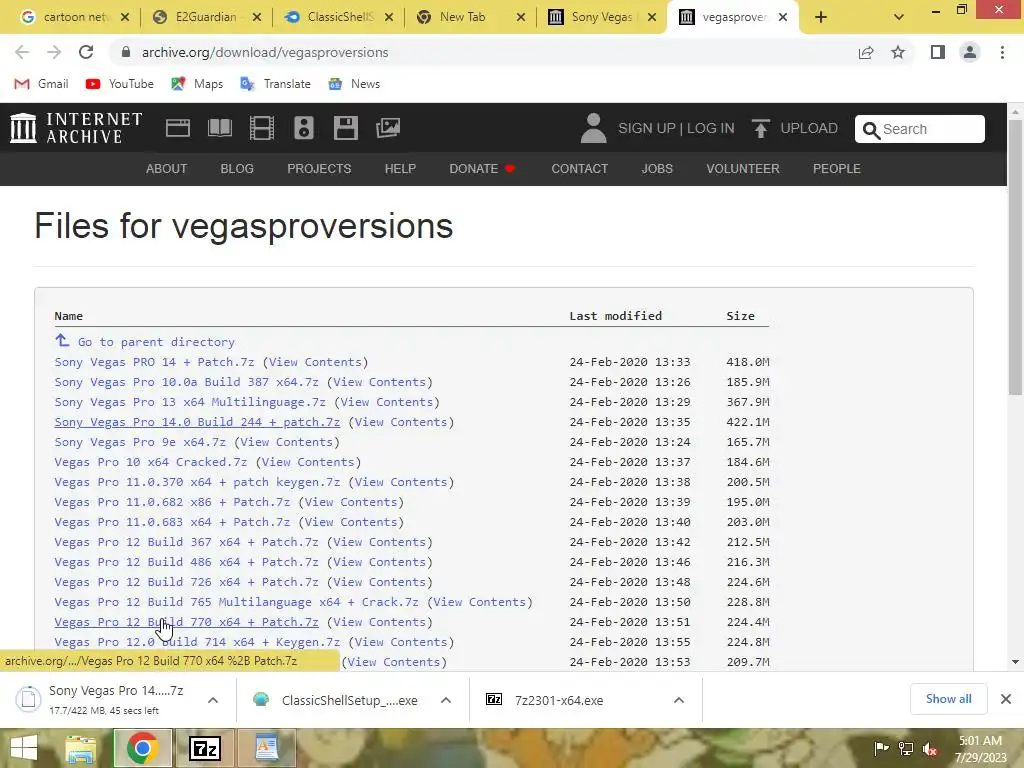Expand options for 7z2301-x64.exe download
Viewport: 1024px width, 768px height.
point(679,700)
